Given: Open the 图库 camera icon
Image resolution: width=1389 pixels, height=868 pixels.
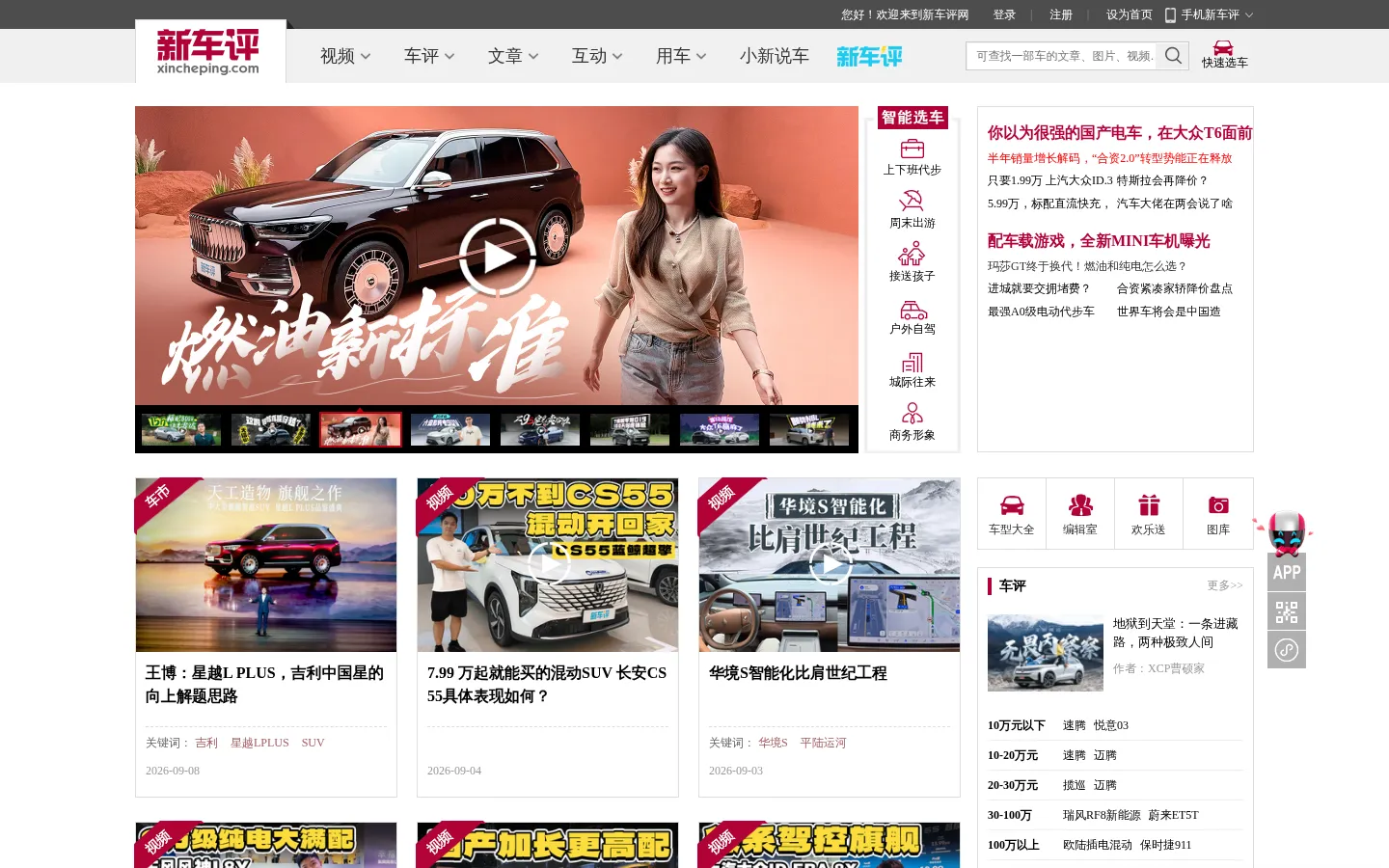Looking at the screenshot, I should tap(1218, 505).
